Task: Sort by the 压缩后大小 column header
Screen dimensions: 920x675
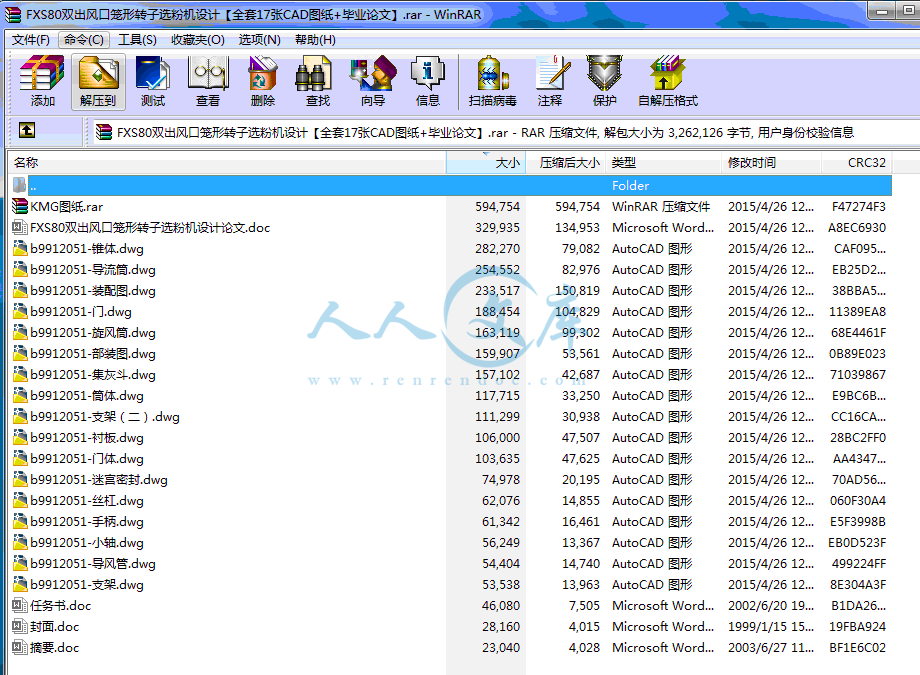Action: click(x=566, y=163)
